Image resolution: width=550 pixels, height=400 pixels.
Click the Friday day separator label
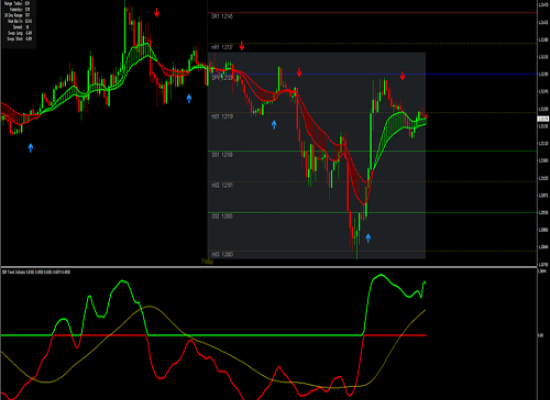(x=207, y=261)
